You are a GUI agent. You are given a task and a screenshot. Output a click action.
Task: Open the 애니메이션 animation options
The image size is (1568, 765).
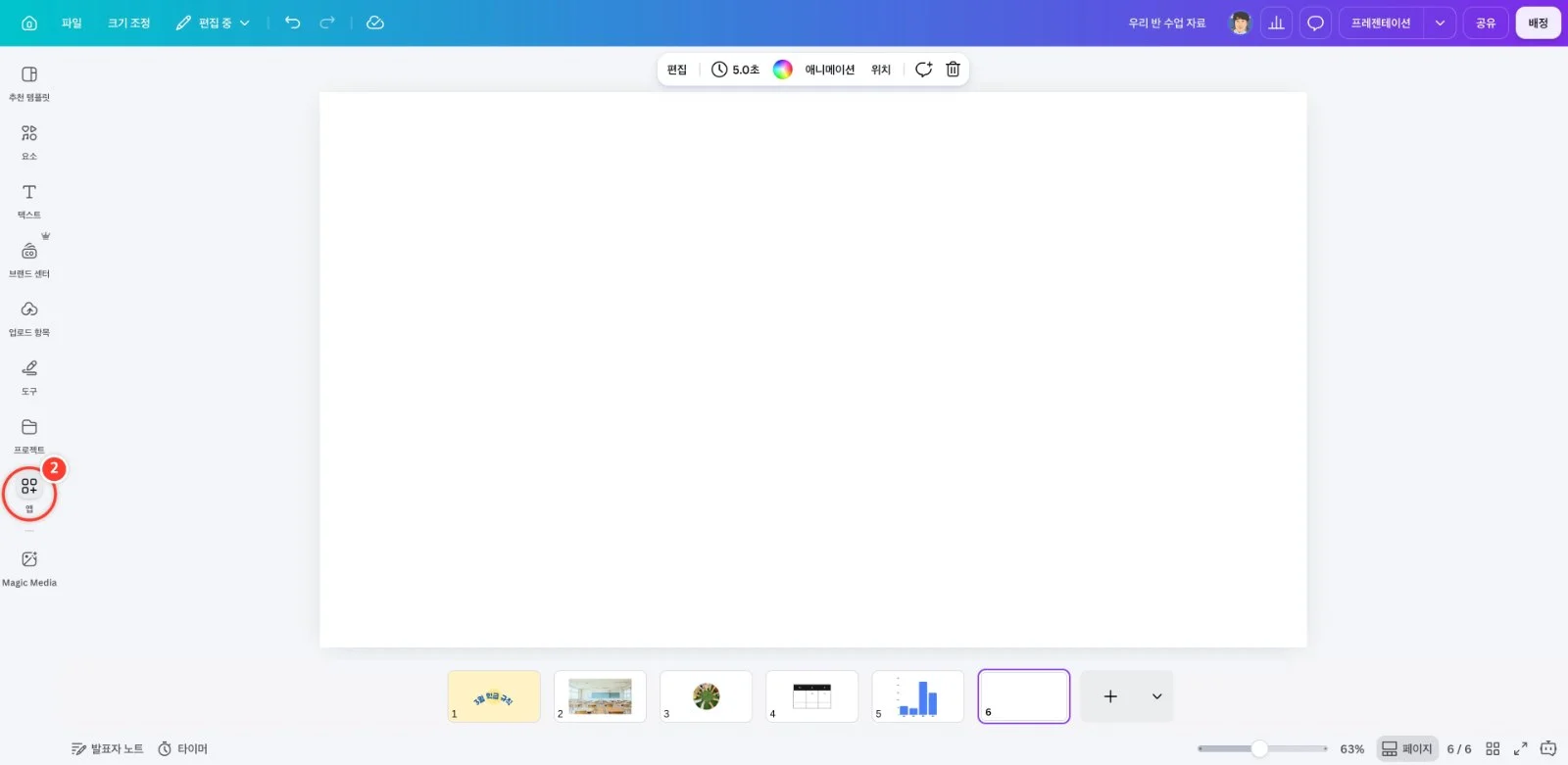pos(830,70)
